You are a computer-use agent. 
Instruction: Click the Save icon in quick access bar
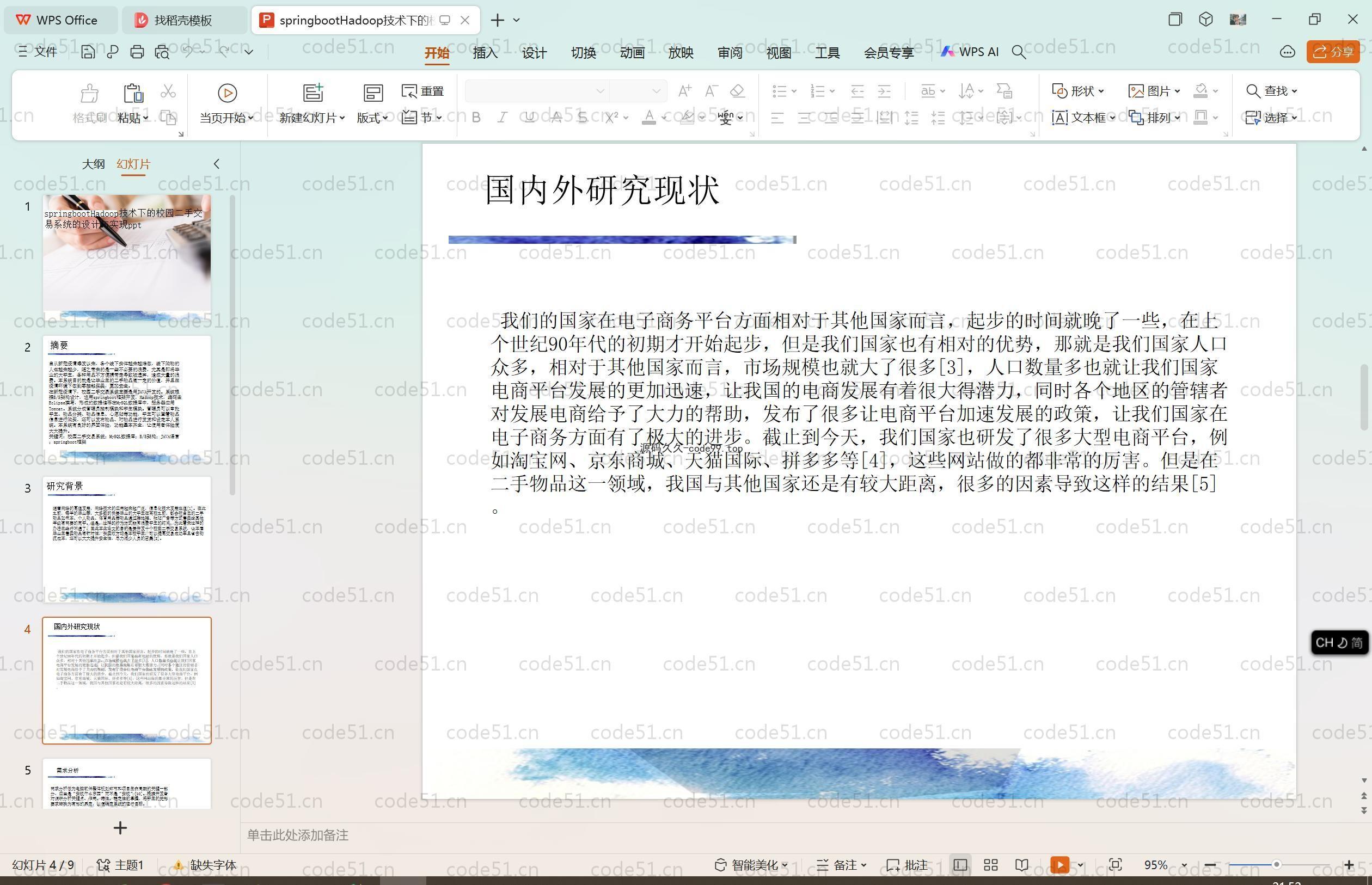point(88,52)
